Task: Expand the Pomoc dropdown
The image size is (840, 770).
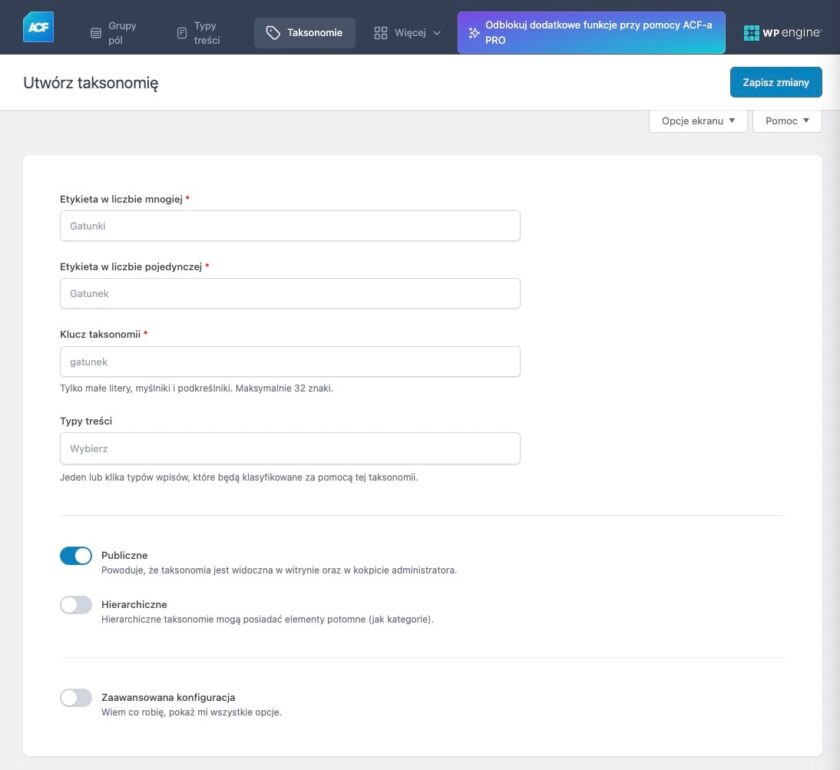Action: [x=786, y=121]
